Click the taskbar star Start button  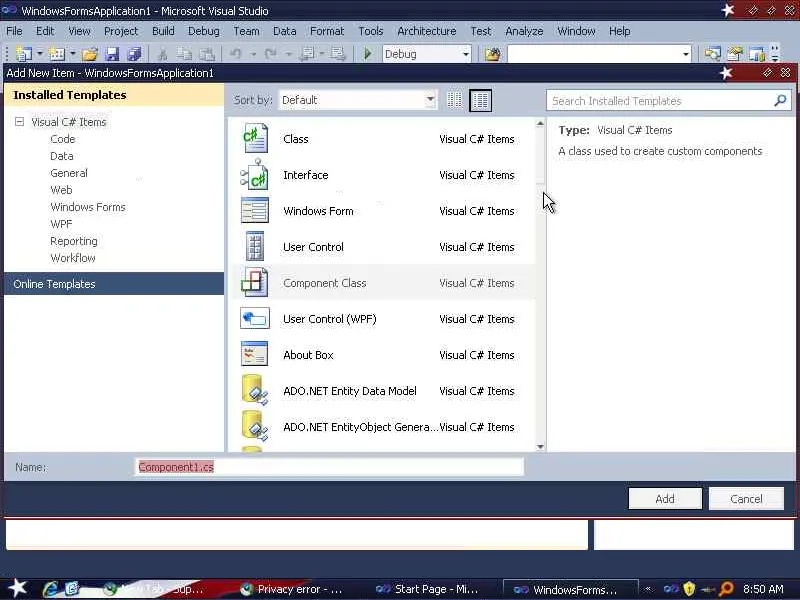pos(17,588)
